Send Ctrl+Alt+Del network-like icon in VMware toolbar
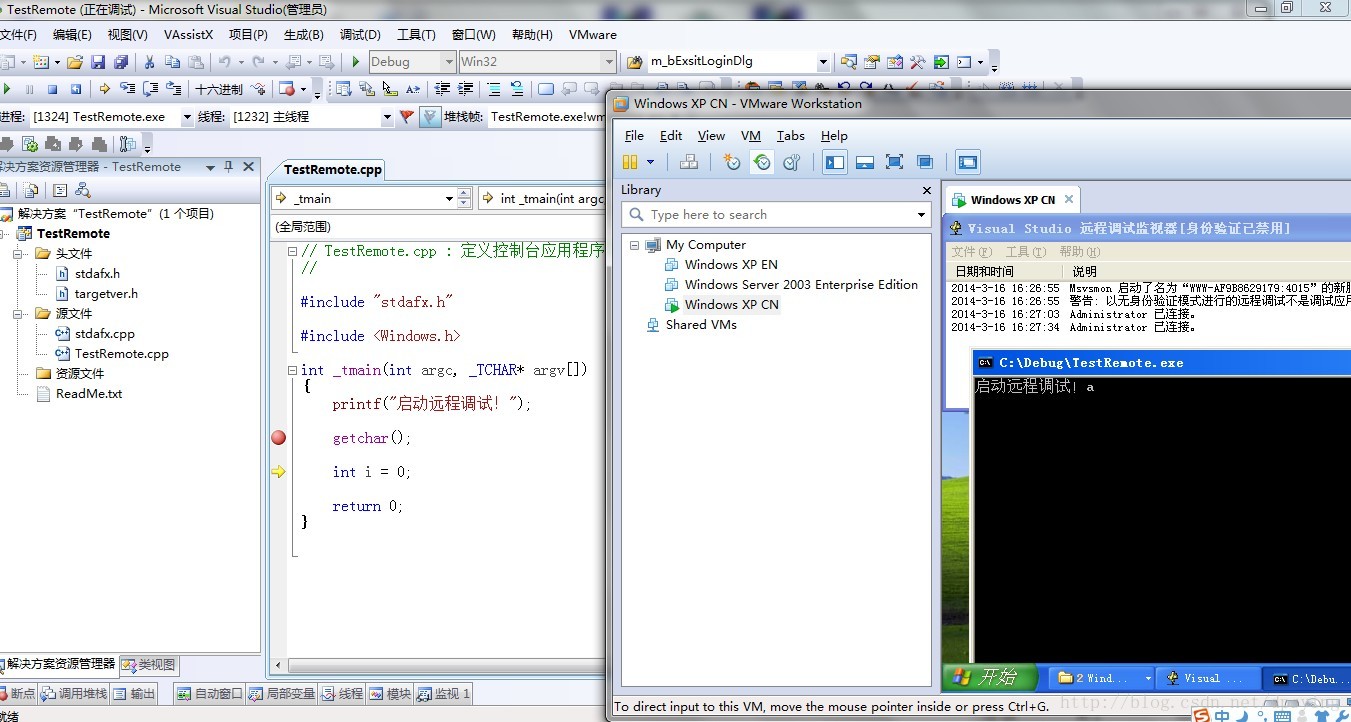The width and height of the screenshot is (1351, 722). pyautogui.click(x=689, y=162)
